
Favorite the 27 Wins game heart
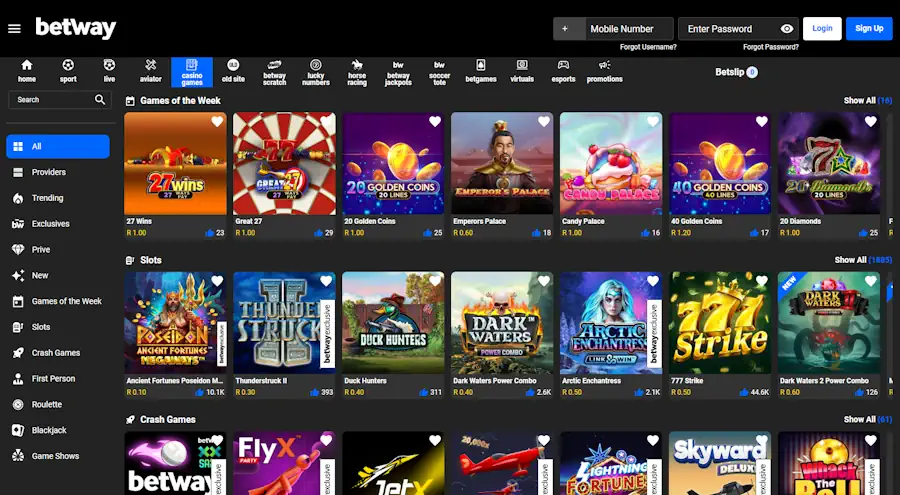point(217,122)
